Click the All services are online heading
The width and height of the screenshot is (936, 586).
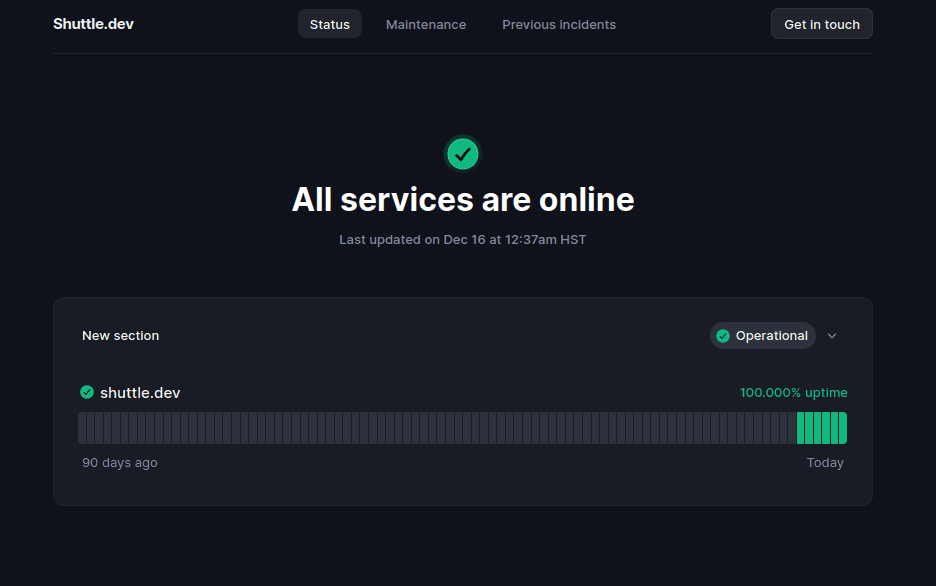click(463, 200)
